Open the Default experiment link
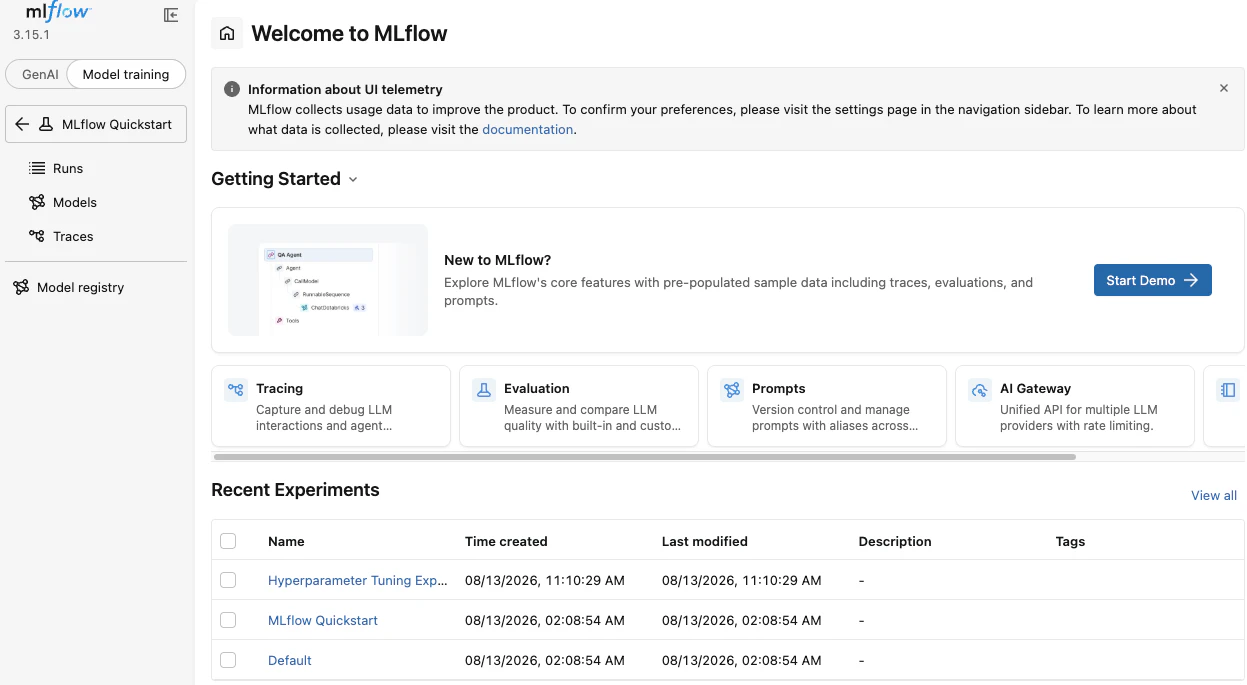This screenshot has height=685, width=1247. (290, 660)
